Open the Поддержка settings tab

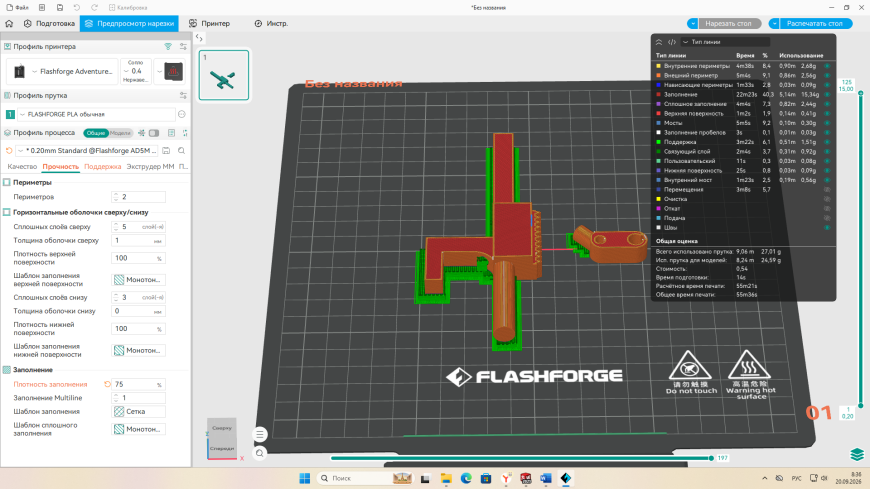pyautogui.click(x=103, y=167)
